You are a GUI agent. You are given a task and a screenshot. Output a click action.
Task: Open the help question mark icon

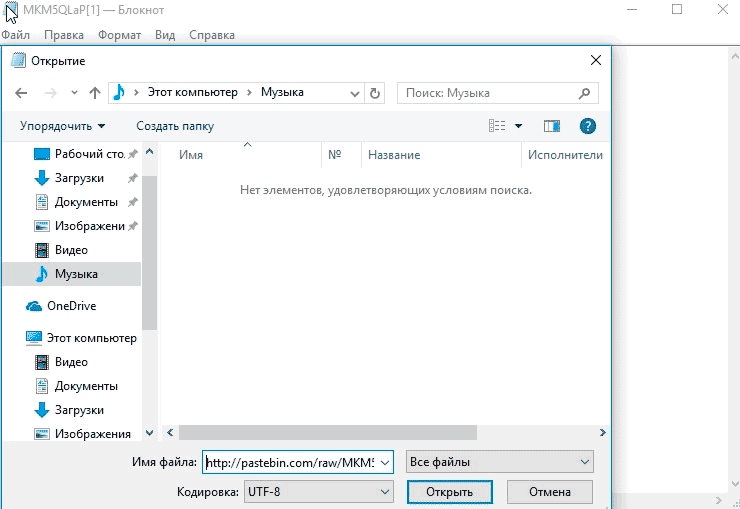(588, 126)
